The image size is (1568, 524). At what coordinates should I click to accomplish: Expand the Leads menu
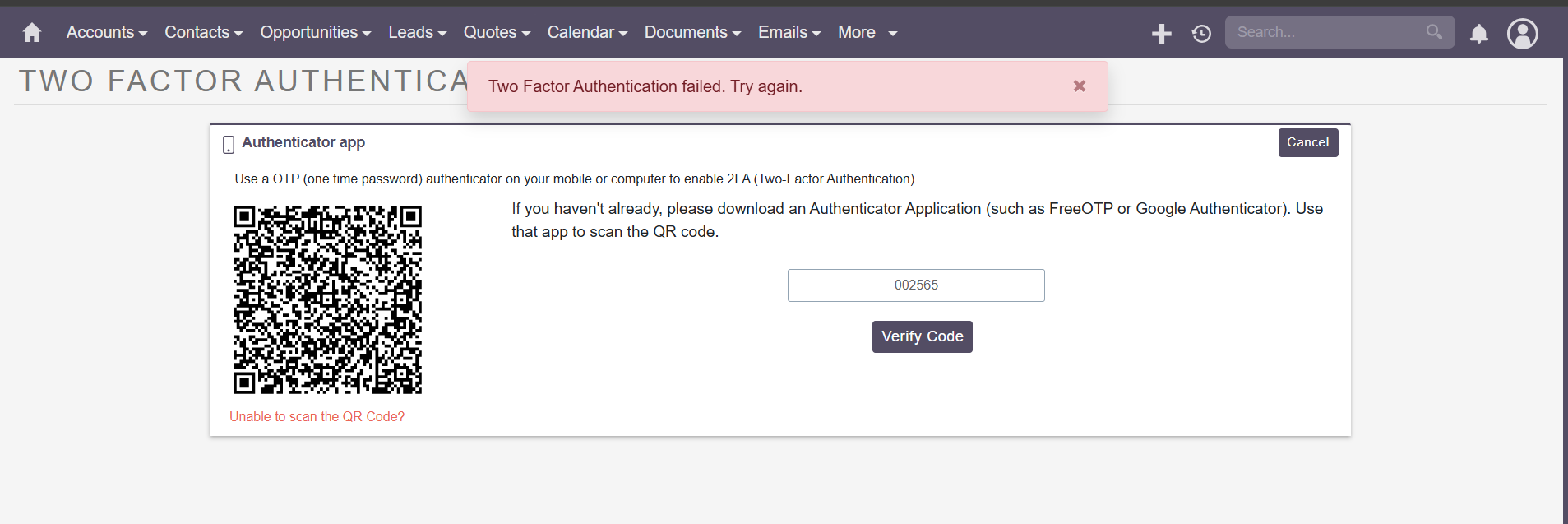pyautogui.click(x=418, y=32)
